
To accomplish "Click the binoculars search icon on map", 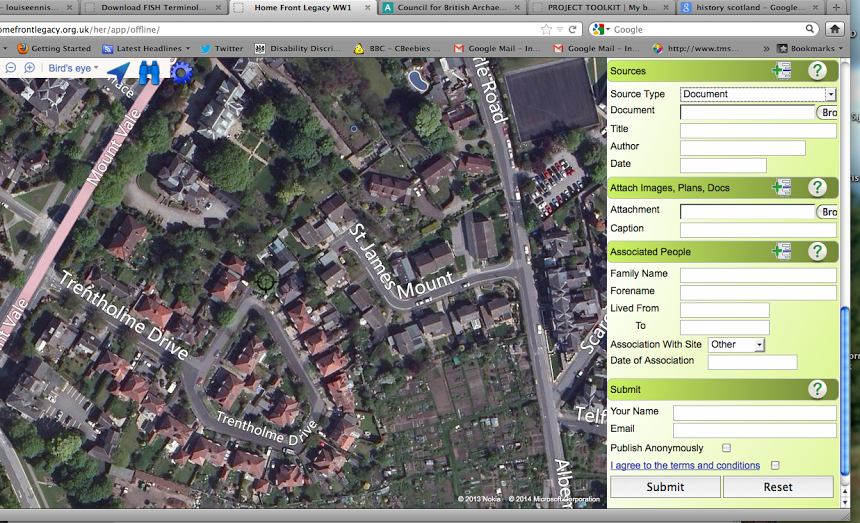I will point(149,72).
